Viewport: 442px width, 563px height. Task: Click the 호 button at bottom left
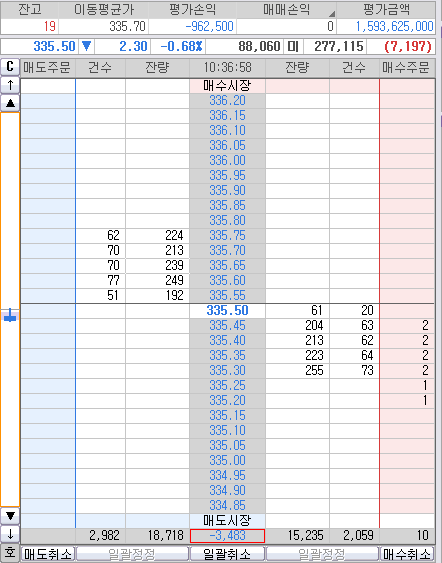click(10, 553)
